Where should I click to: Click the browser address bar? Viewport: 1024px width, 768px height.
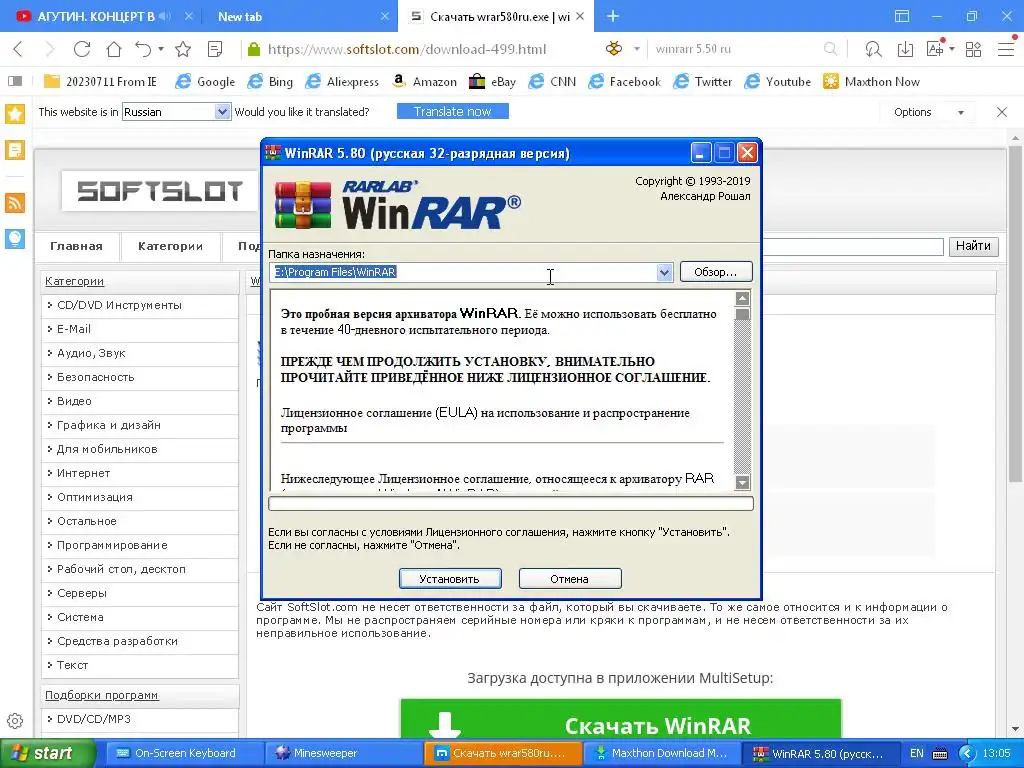418,49
